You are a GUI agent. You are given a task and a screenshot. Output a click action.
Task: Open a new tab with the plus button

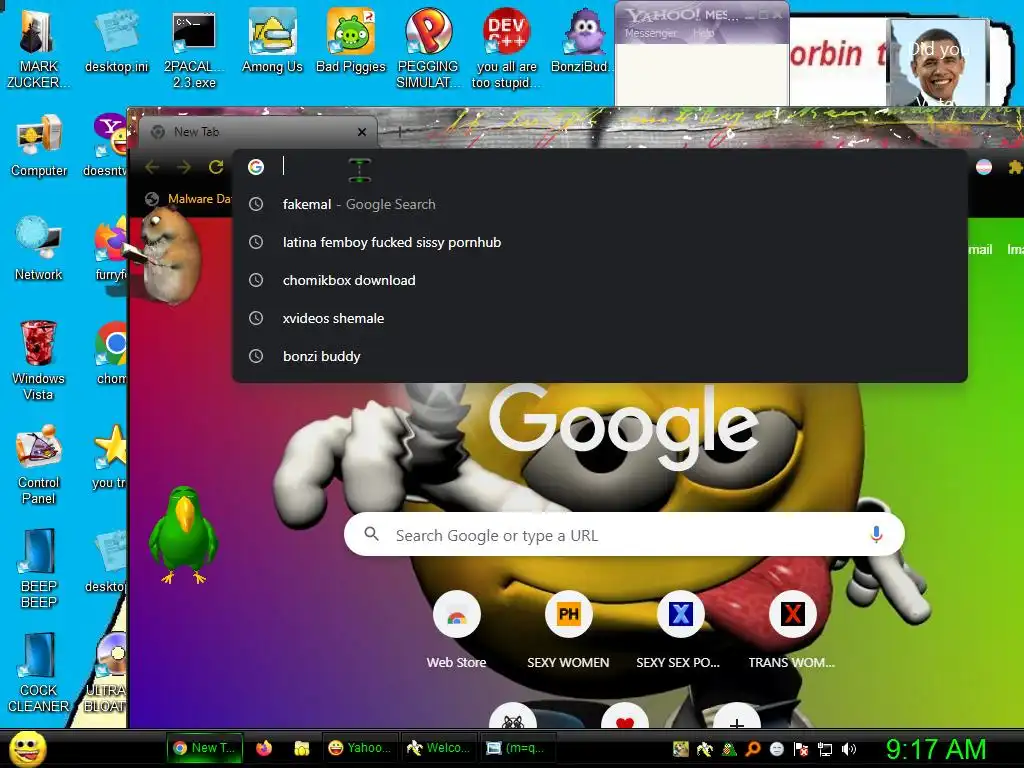[x=400, y=132]
